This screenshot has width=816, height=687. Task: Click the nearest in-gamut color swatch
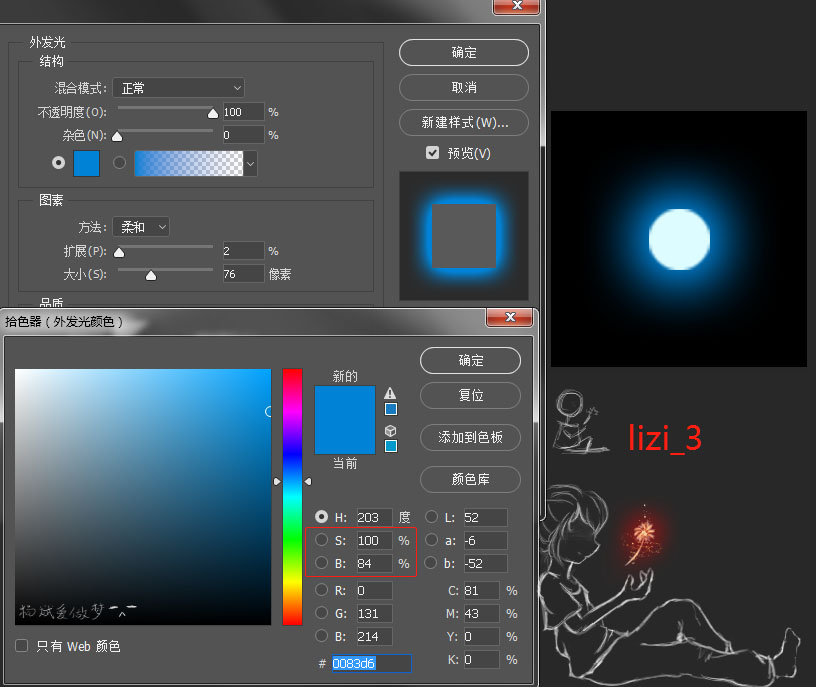tap(390, 409)
